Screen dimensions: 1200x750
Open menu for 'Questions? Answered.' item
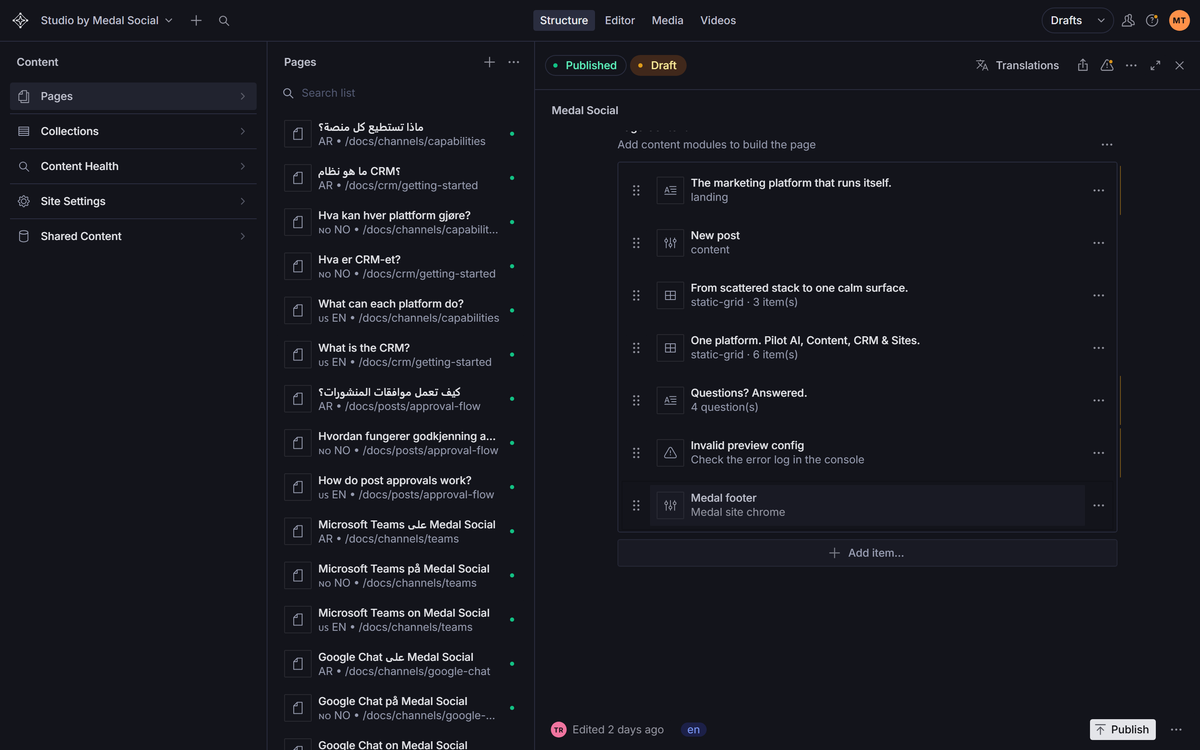[x=1098, y=400]
